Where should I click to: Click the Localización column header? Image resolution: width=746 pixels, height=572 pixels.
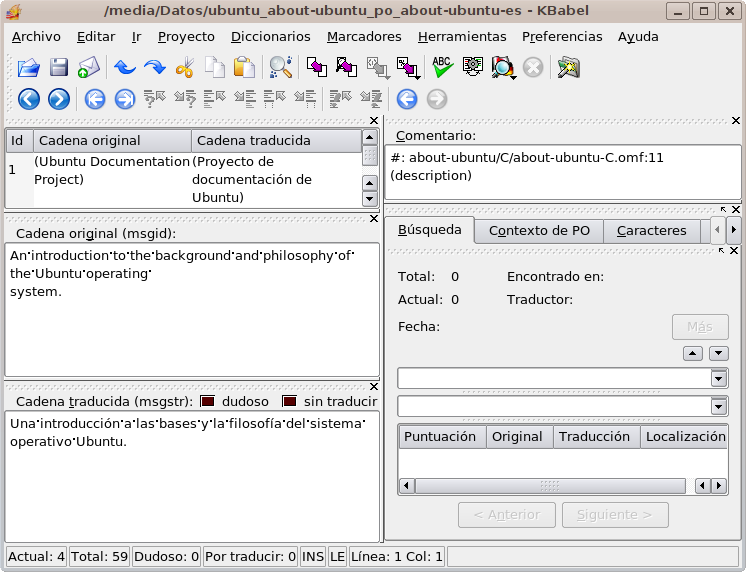[x=684, y=437]
